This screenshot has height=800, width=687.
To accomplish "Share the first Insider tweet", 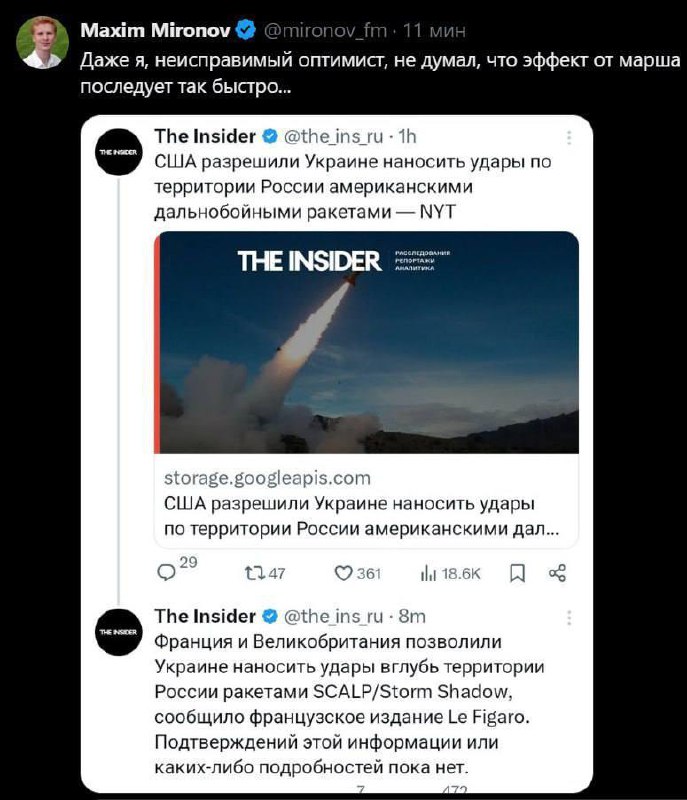I will pos(557,573).
